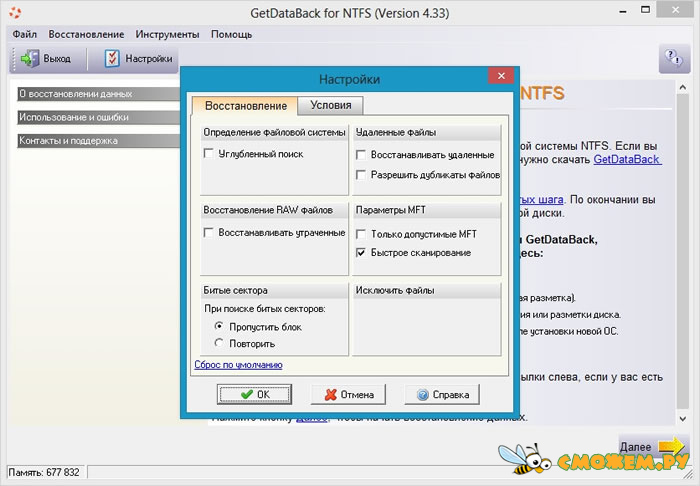Click the vertical scrollbar thumb
Screen dimensions: 700x486
(x=683, y=251)
